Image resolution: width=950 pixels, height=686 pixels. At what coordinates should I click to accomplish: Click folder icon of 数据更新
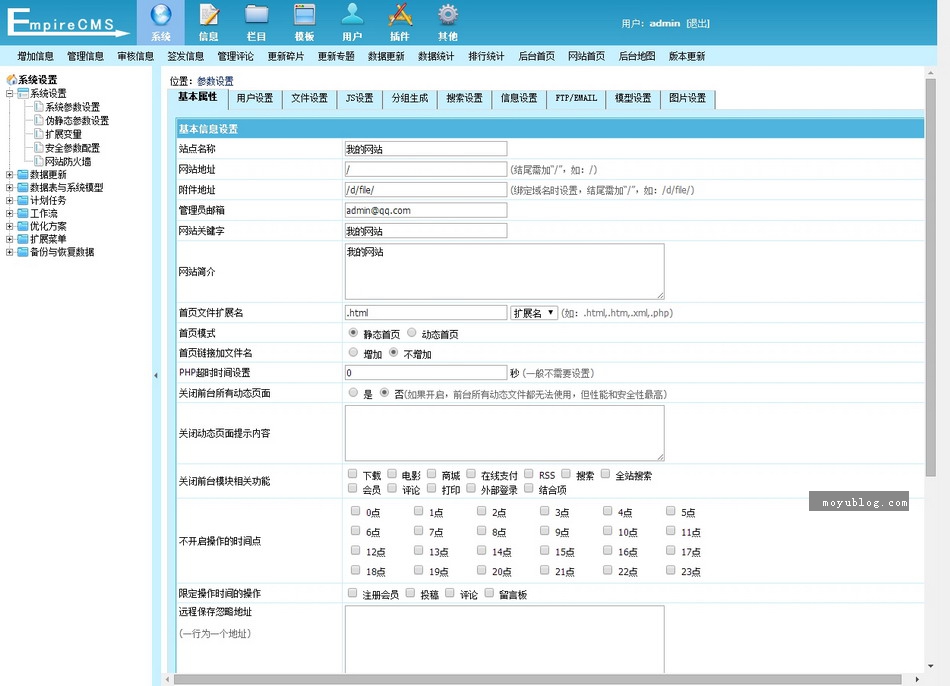click(22, 175)
